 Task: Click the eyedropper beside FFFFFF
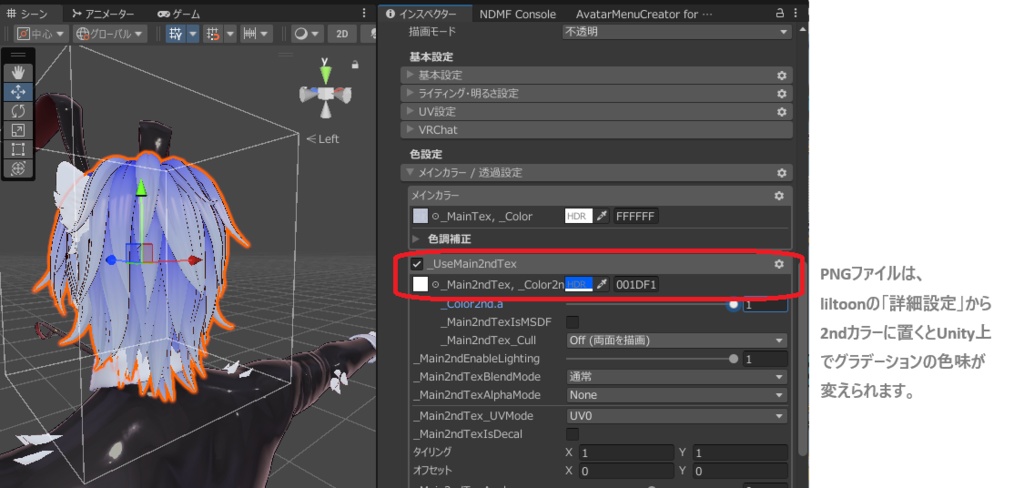point(602,216)
